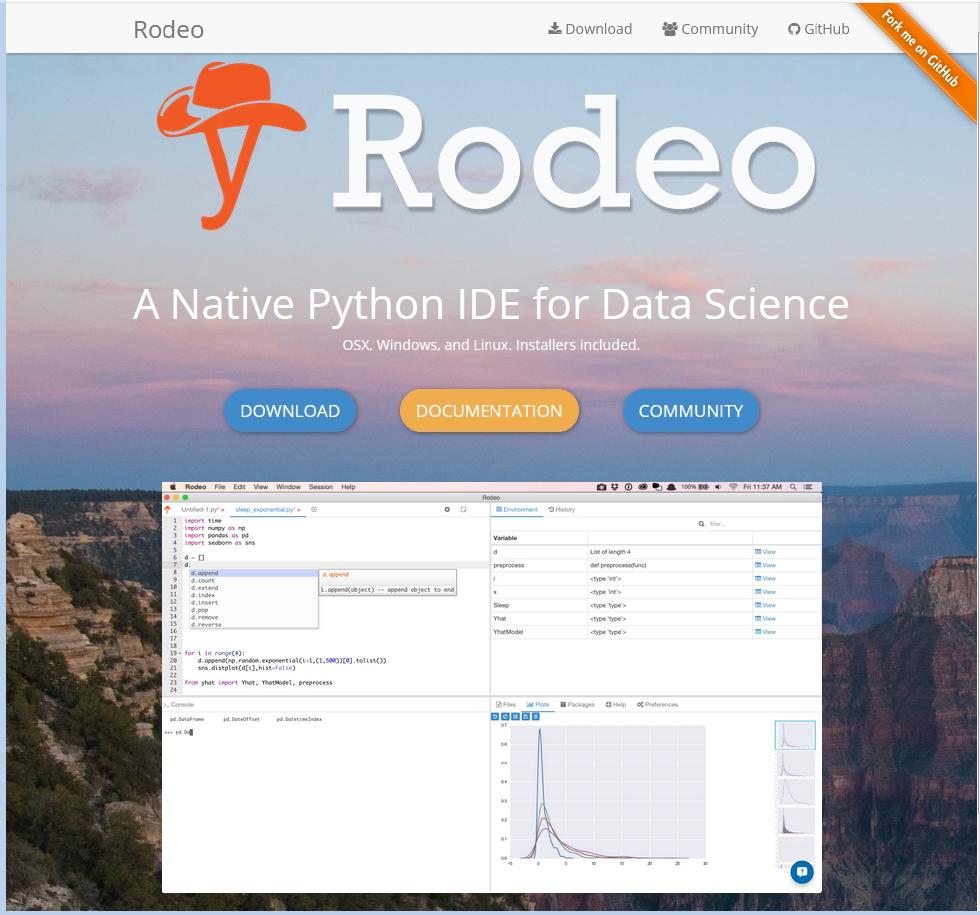
Task: Open the Packages tab
Action: coord(578,704)
